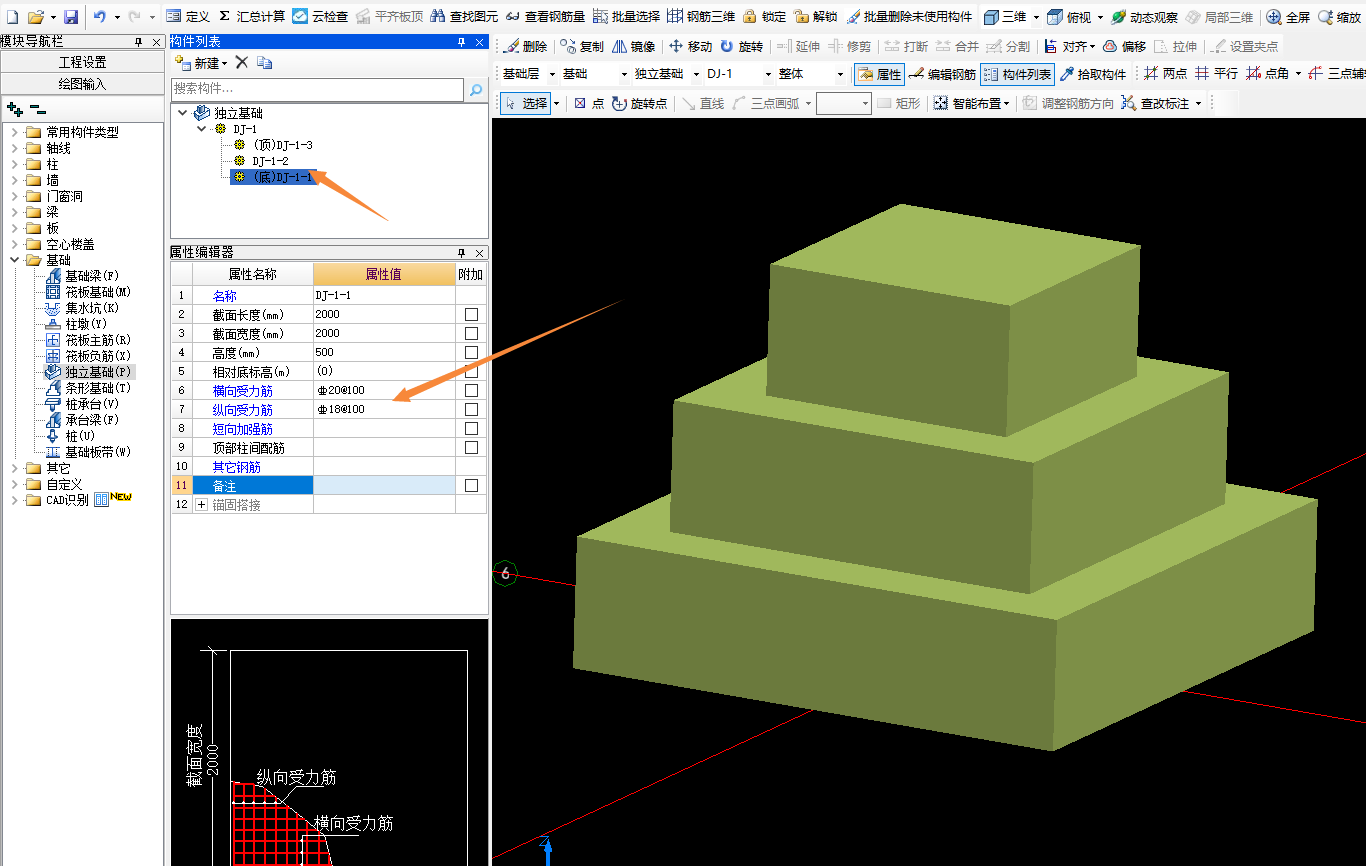Click the 缩放 zoom tool
This screenshot has height=866, width=1366.
(x=1339, y=17)
